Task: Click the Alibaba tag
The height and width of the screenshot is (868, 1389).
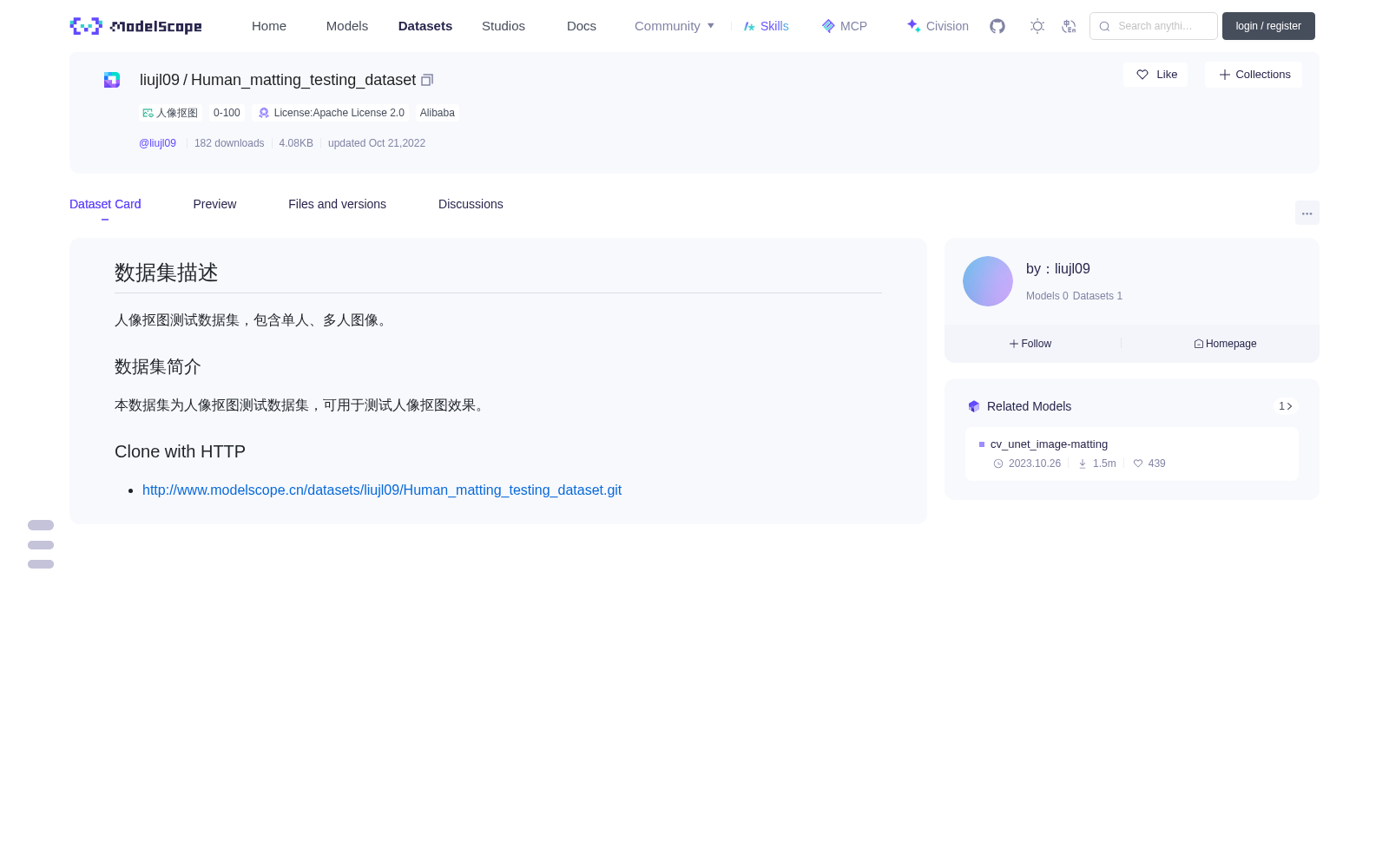Action: point(438,113)
